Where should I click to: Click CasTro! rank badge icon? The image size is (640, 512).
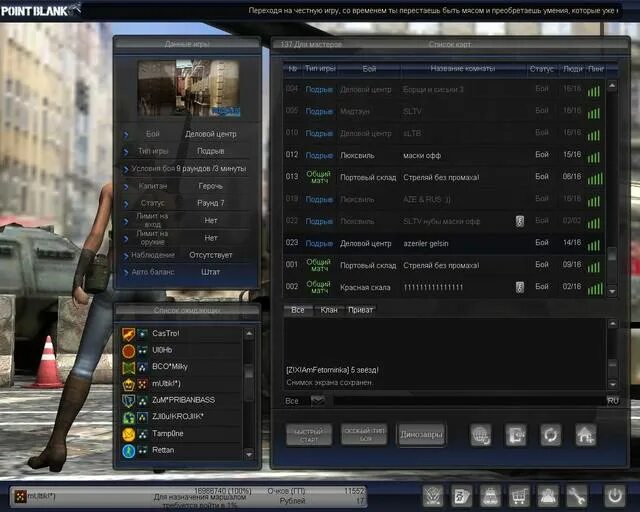[128, 334]
